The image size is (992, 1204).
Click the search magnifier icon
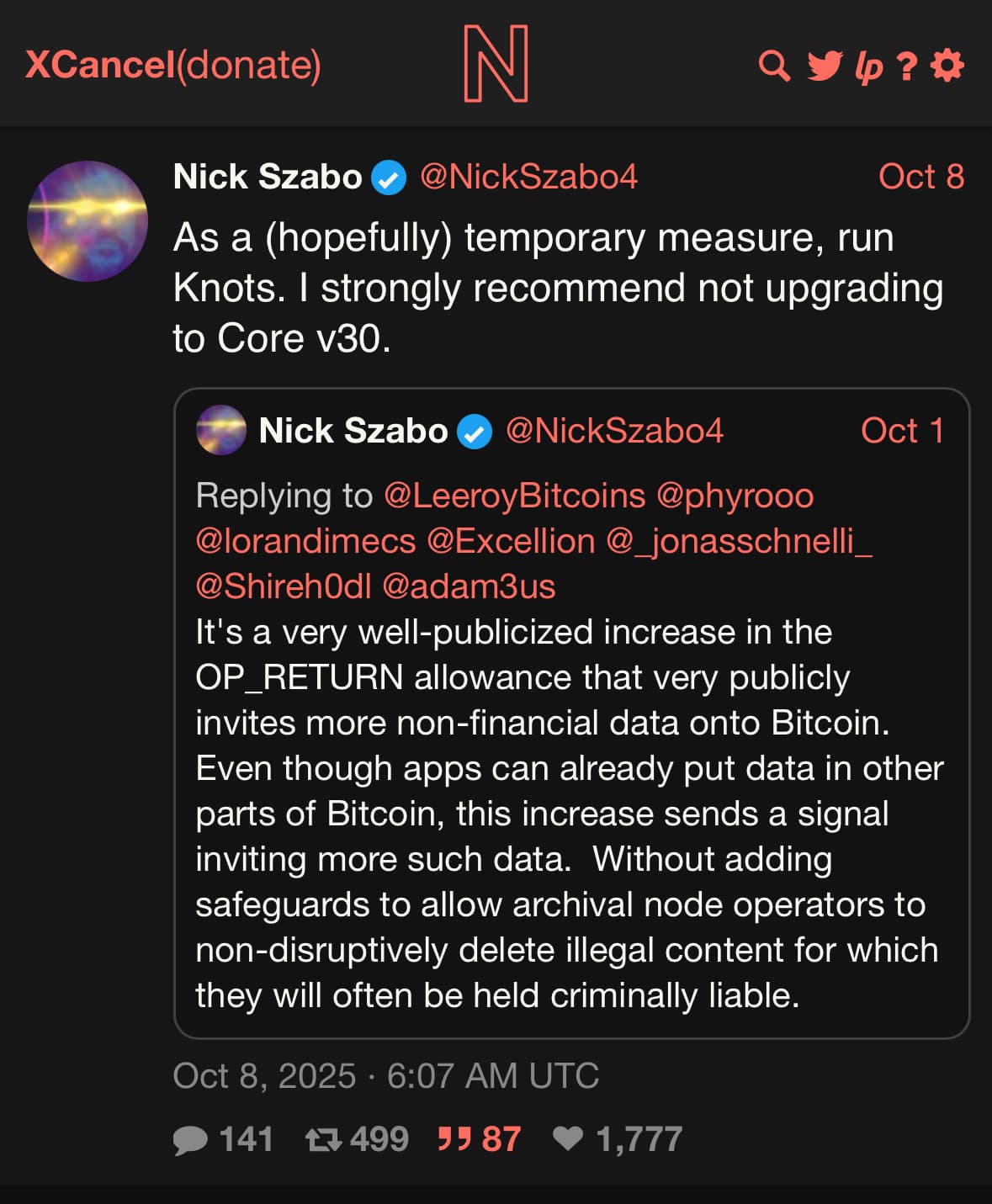(774, 66)
